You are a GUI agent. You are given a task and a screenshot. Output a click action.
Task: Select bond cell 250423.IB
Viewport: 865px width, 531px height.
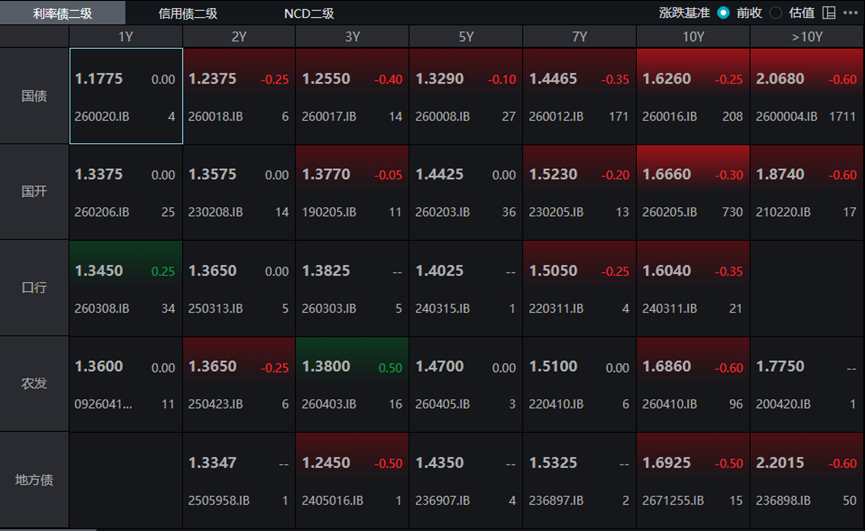(239, 384)
